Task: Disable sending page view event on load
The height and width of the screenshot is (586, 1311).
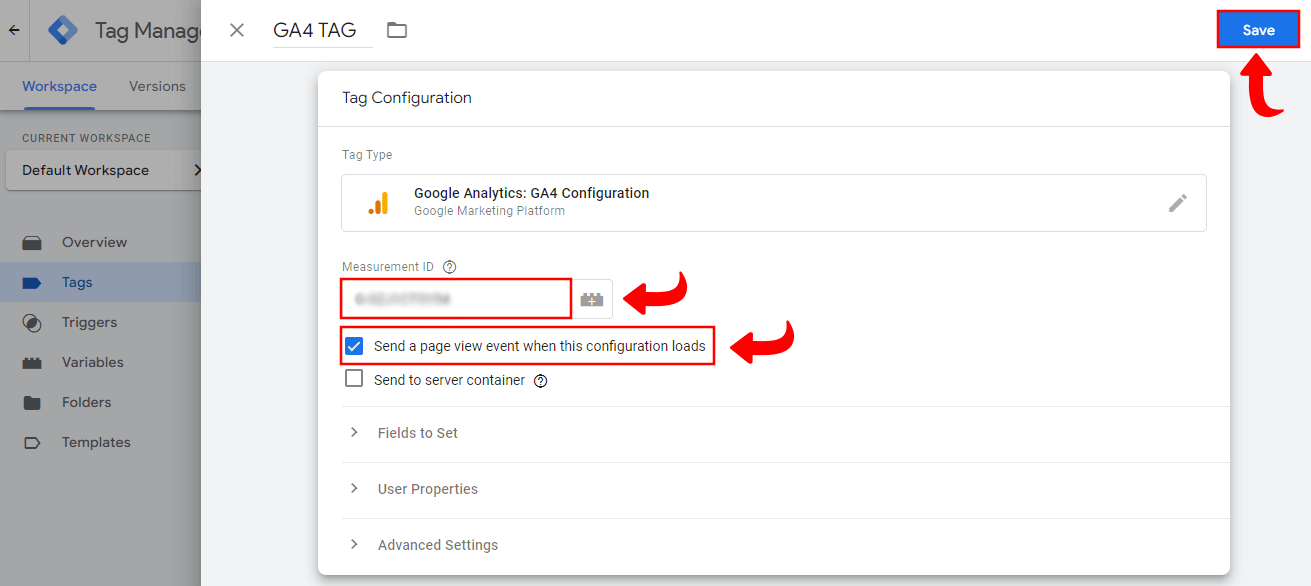Action: (354, 345)
